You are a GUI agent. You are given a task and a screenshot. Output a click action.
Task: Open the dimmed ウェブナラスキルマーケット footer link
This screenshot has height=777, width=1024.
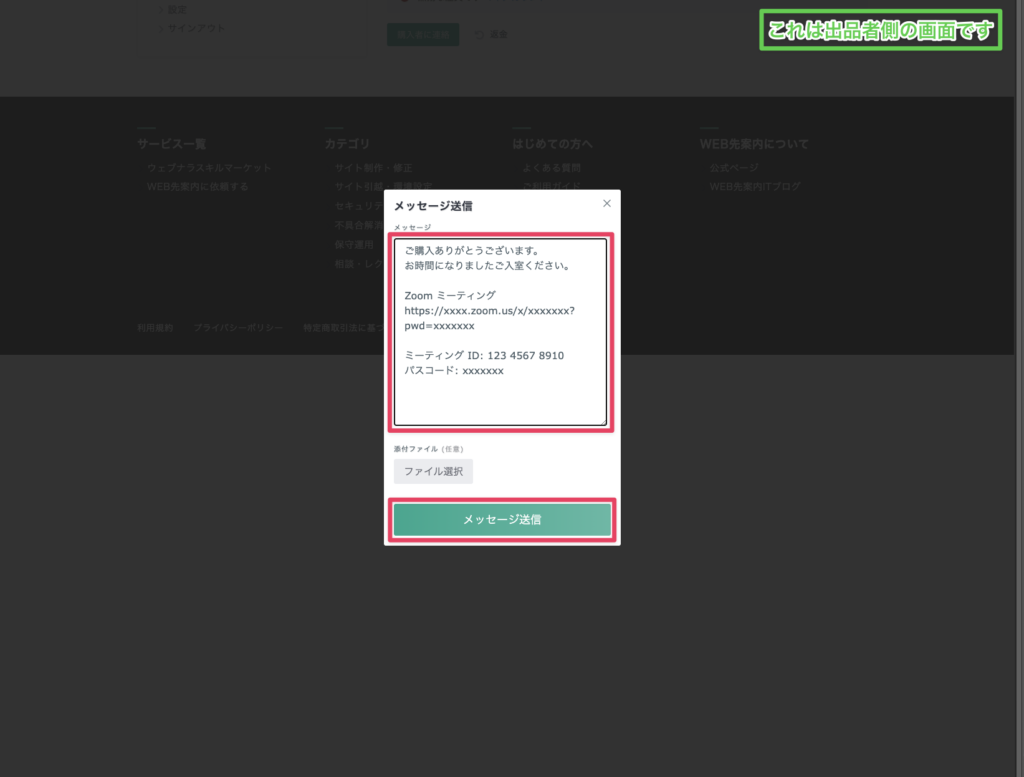(x=209, y=168)
